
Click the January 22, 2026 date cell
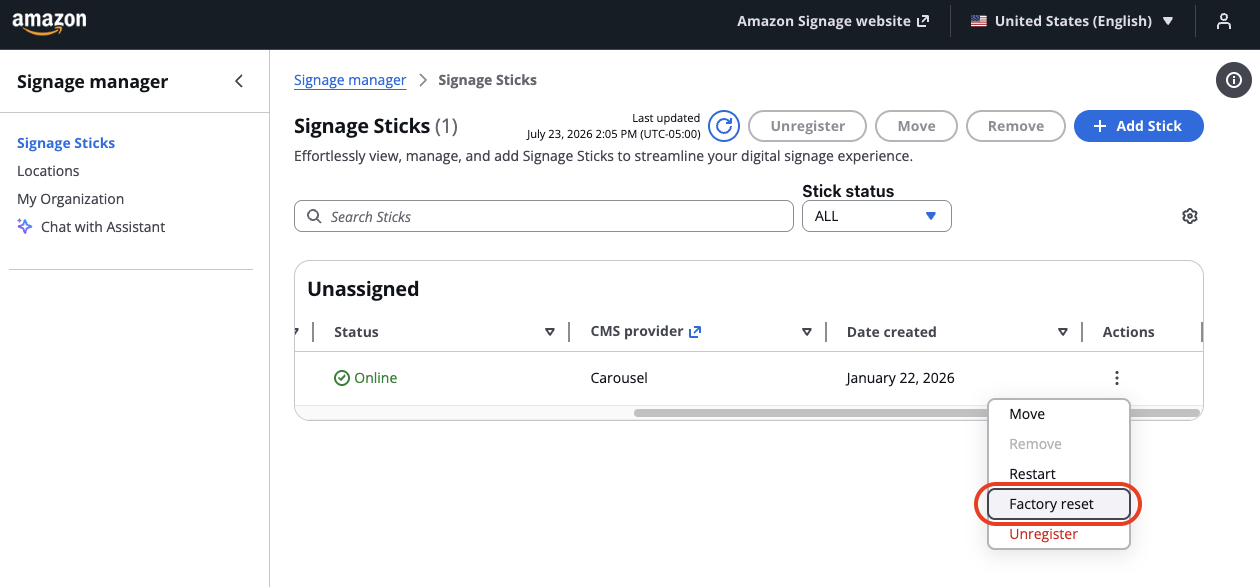click(x=900, y=378)
